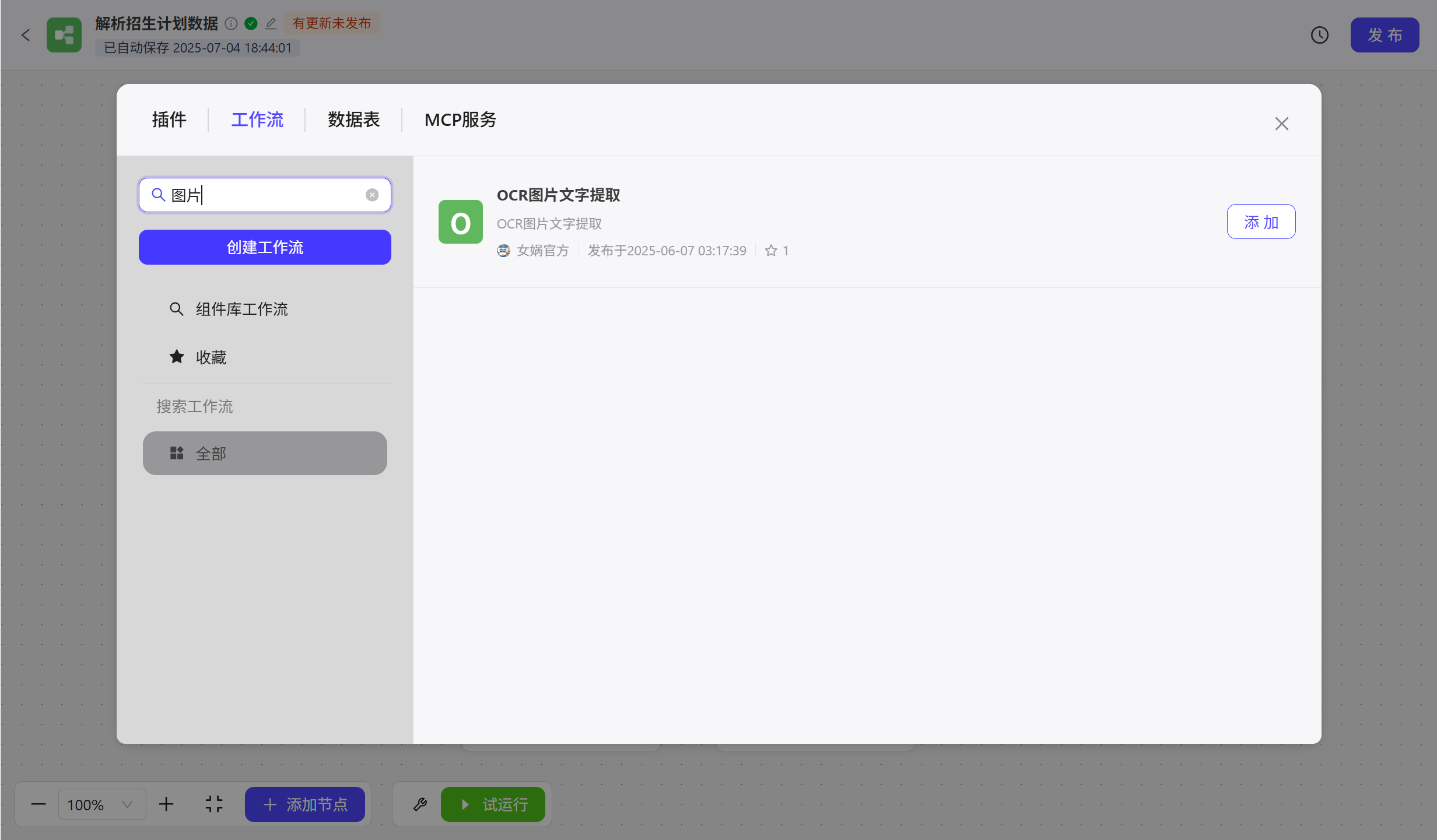Click the info icon beside 解析招生计划数据
The width and height of the screenshot is (1437, 840).
click(231, 23)
